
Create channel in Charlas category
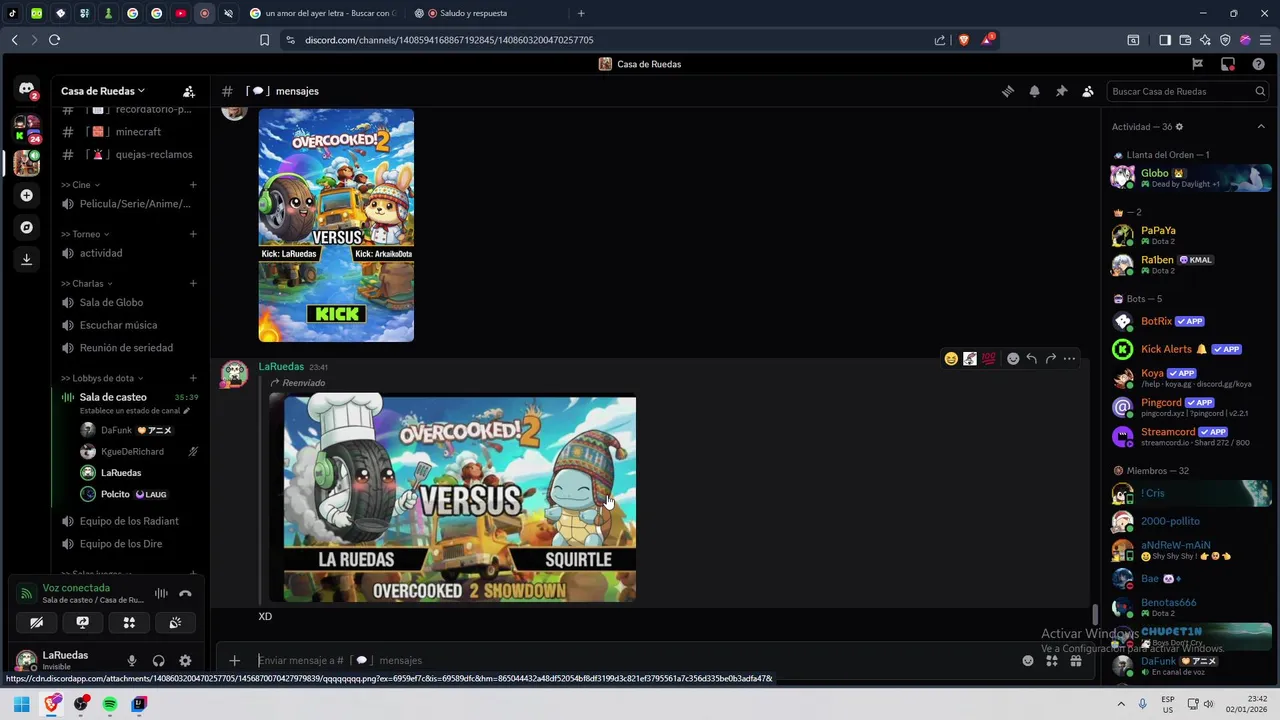point(193,283)
